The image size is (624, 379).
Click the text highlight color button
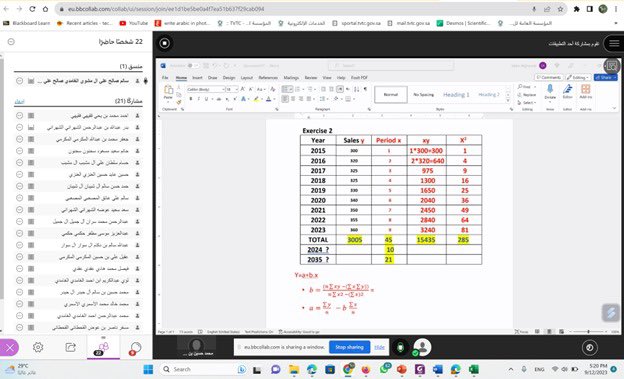(x=257, y=99)
